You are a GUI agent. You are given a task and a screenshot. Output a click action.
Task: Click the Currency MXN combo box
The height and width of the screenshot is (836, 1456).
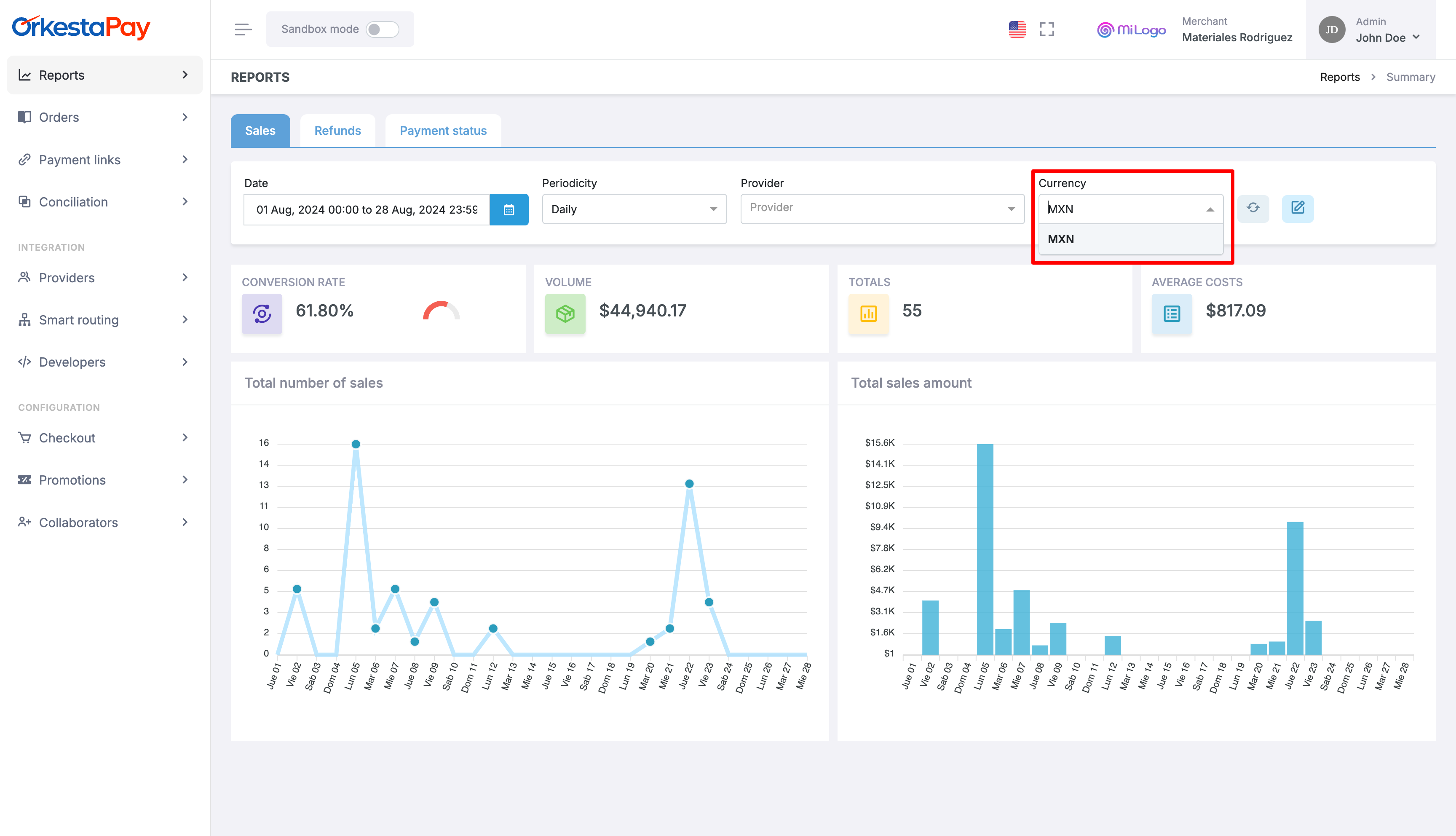tap(1131, 209)
